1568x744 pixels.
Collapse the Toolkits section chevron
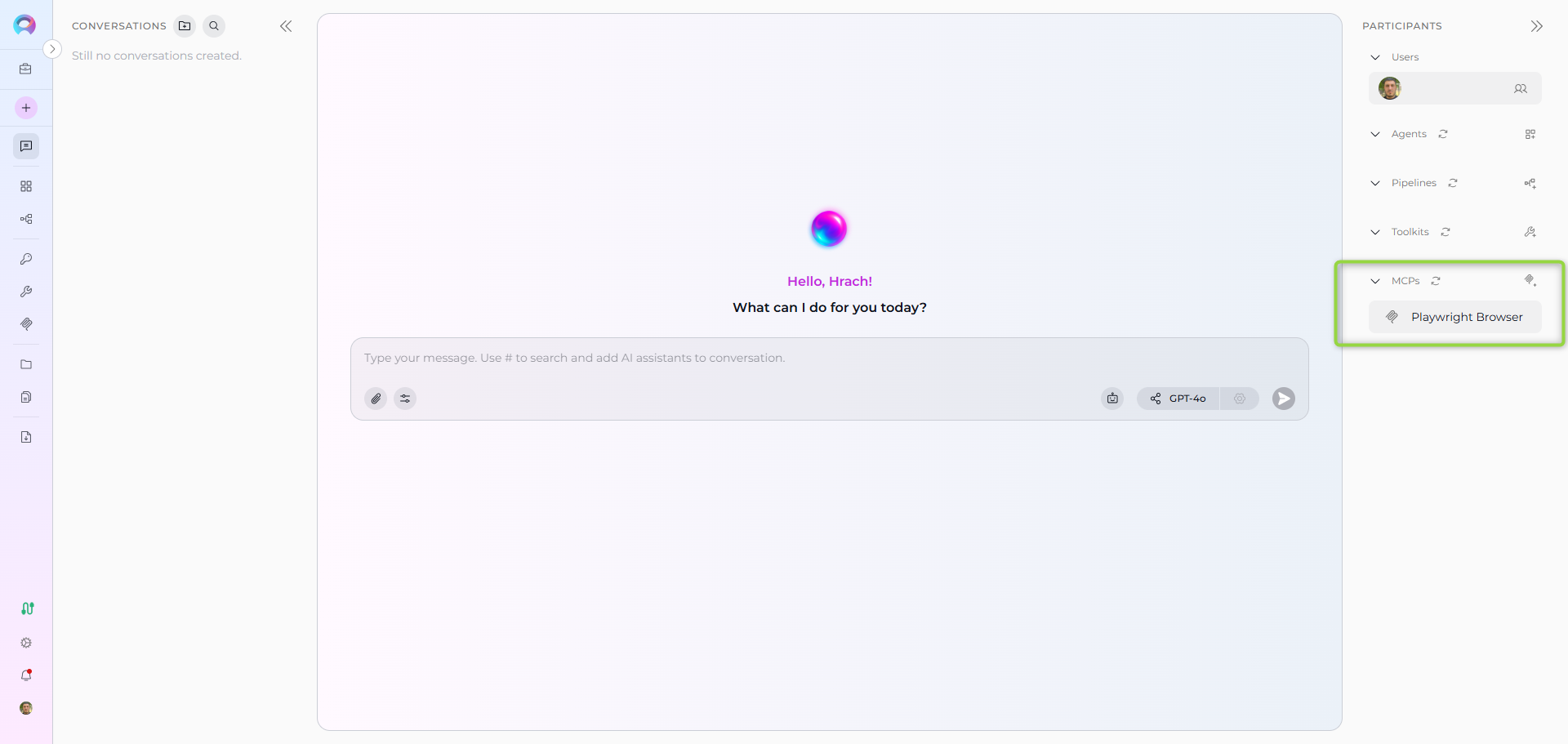1375,232
